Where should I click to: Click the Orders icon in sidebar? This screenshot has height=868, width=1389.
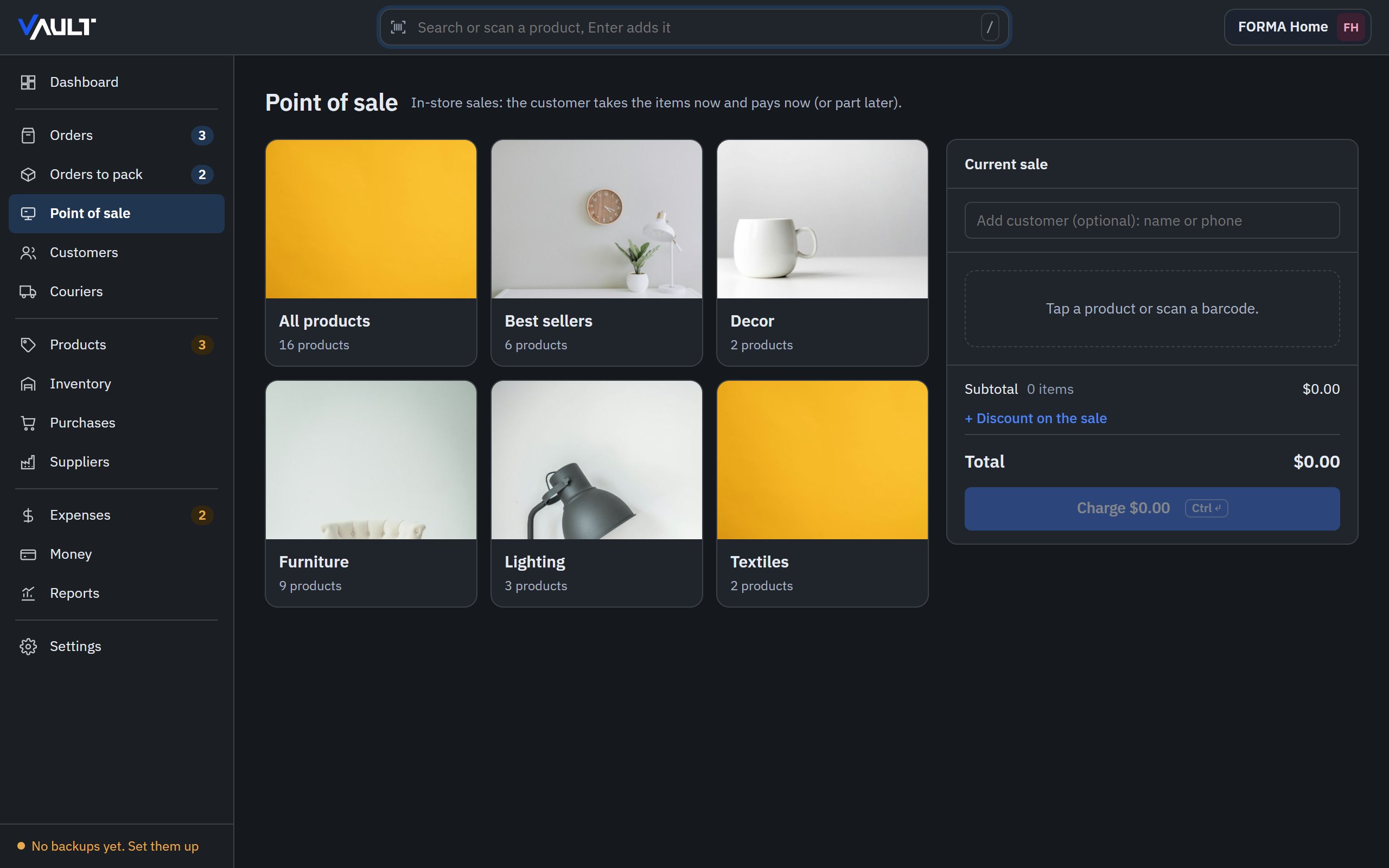pos(28,136)
